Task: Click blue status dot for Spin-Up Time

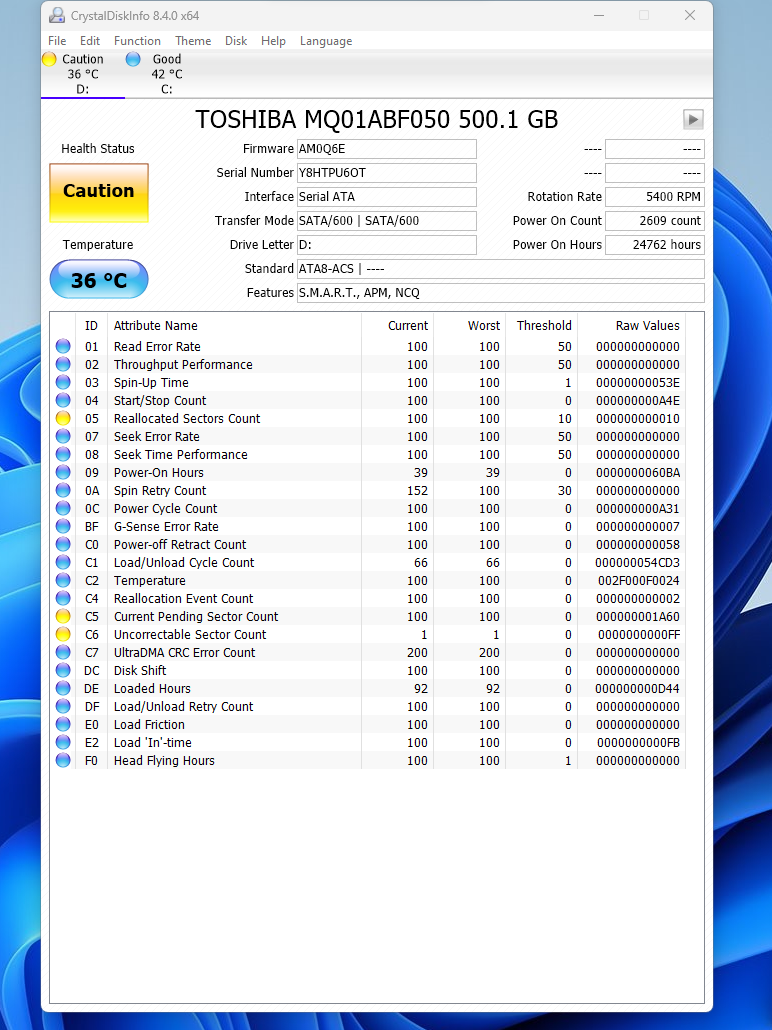Action: pos(63,382)
